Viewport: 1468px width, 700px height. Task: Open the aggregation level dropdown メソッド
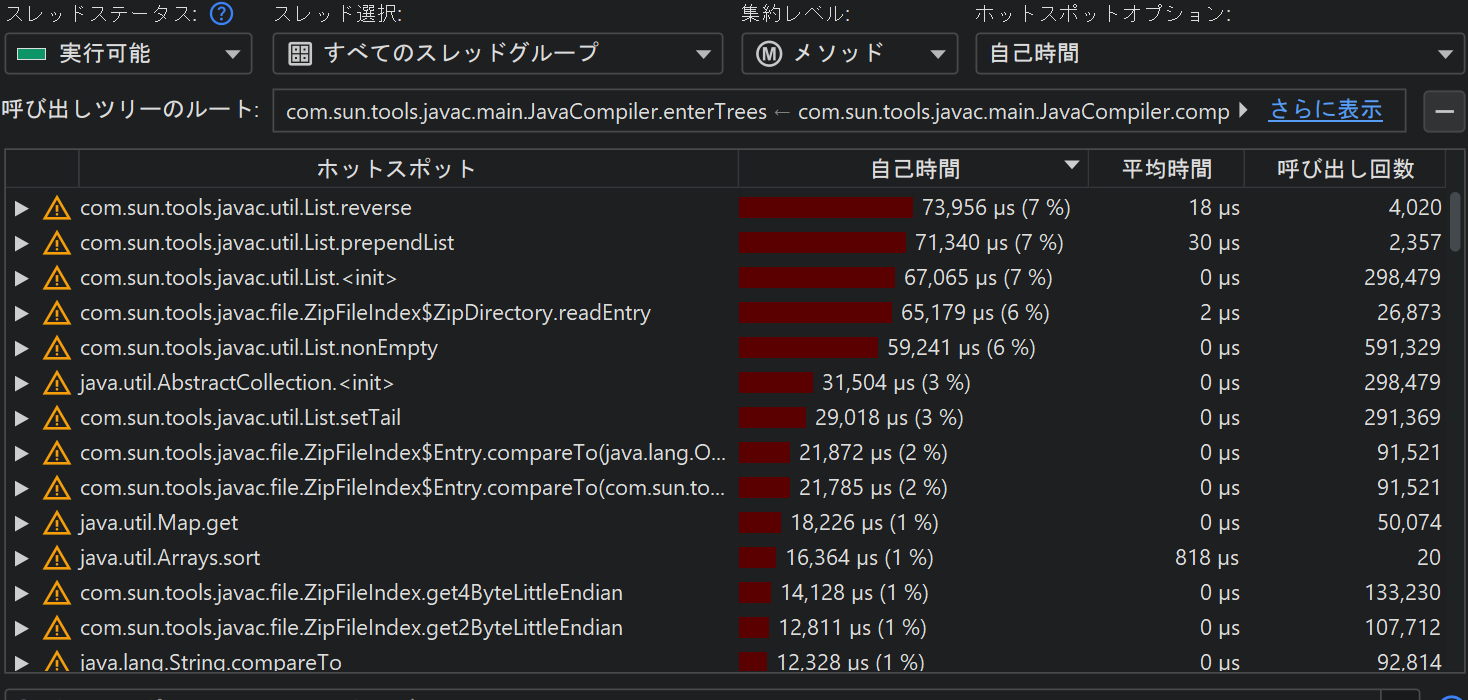(x=849, y=54)
